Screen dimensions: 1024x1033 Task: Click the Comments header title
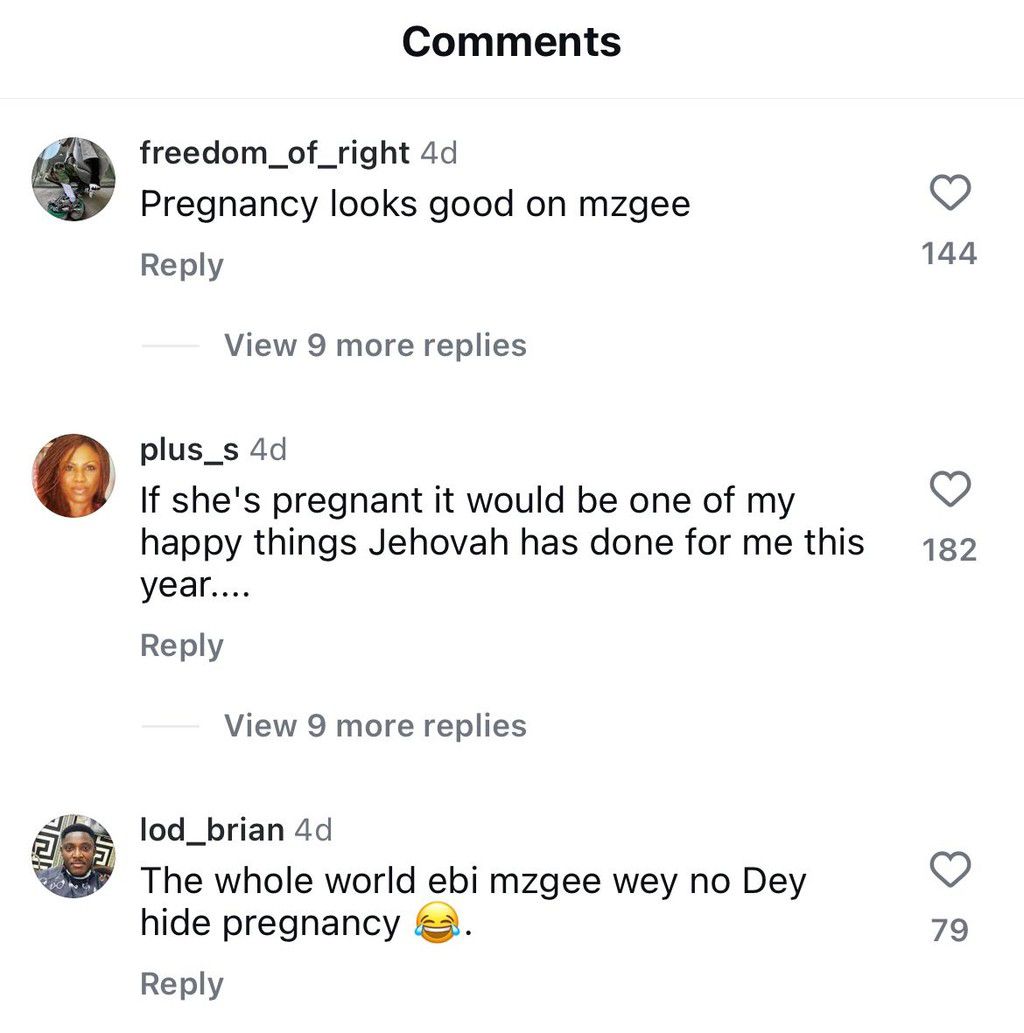coord(511,42)
